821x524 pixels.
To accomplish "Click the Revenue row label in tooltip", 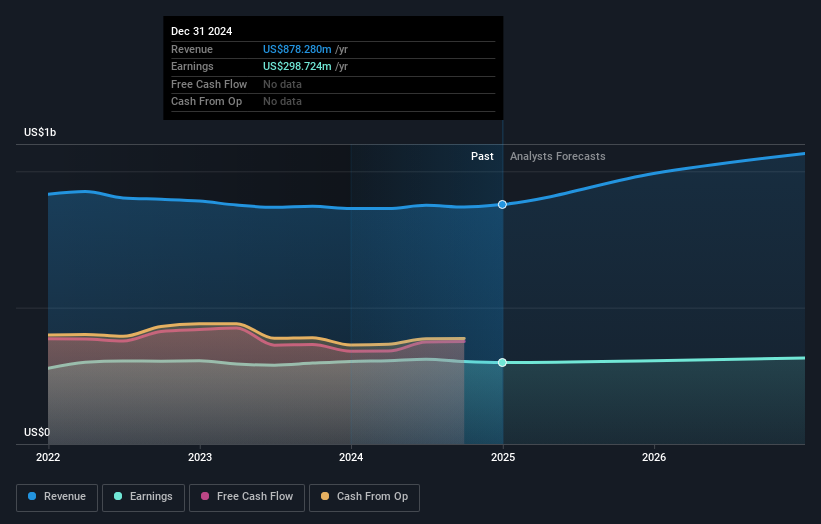I will click(x=192, y=49).
